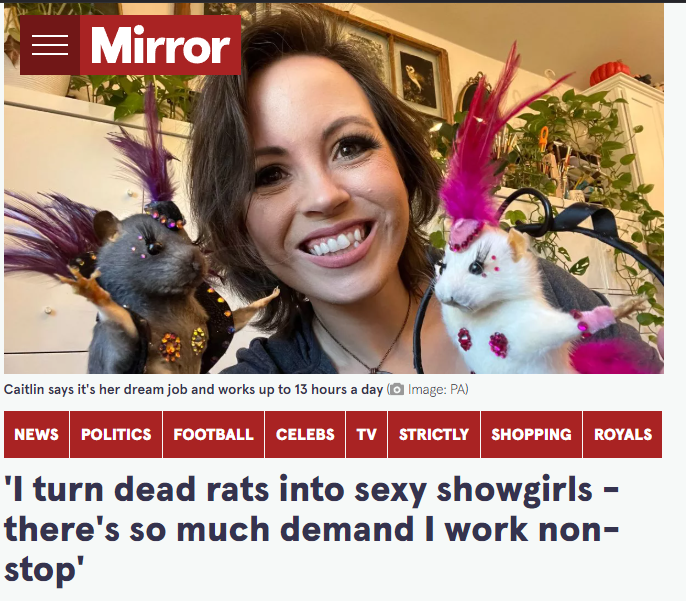Screen dimensions: 686x601
Task: Open the Celebs section
Action: (305, 434)
